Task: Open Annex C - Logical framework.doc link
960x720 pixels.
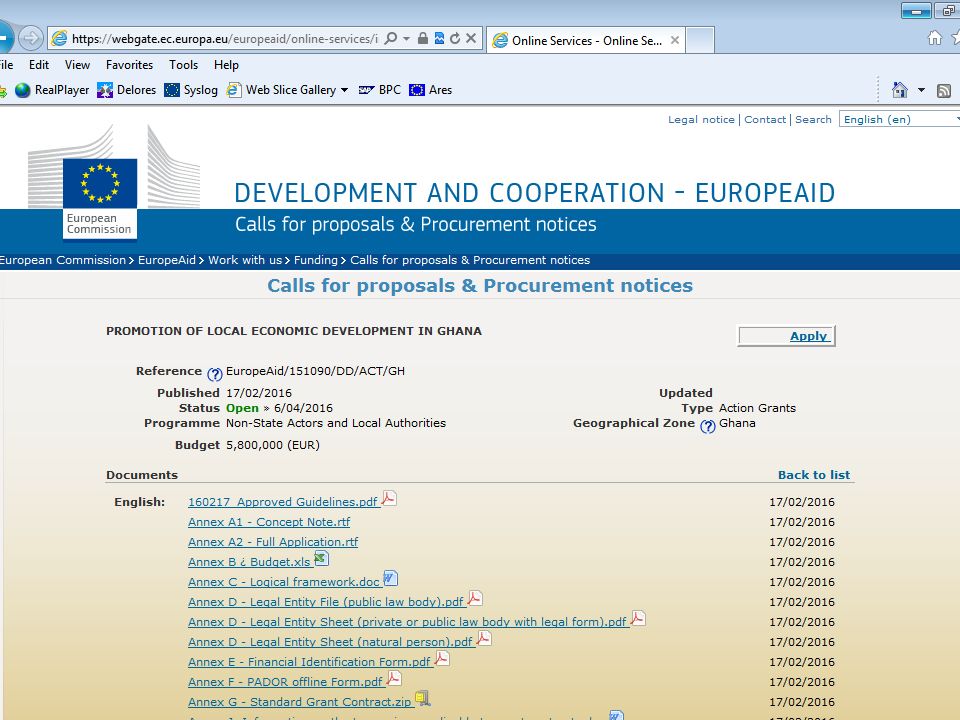Action: (284, 582)
